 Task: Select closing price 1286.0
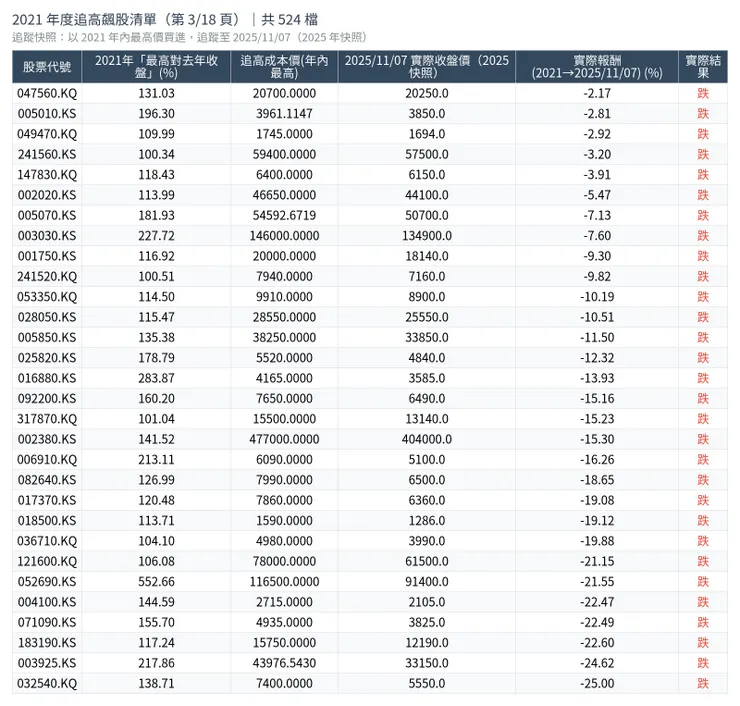[427, 521]
